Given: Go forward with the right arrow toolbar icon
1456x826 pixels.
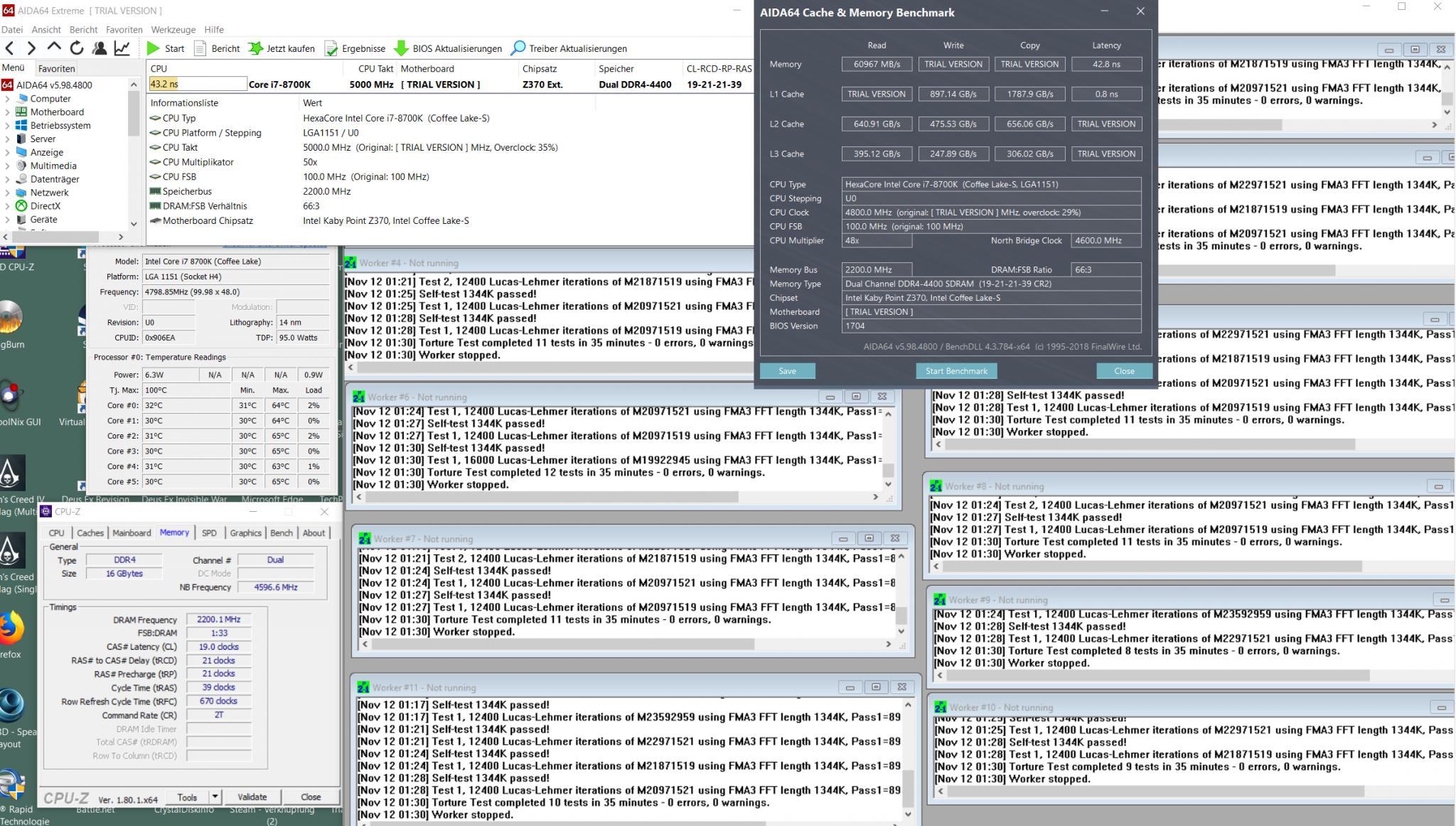Looking at the screenshot, I should coord(31,48).
